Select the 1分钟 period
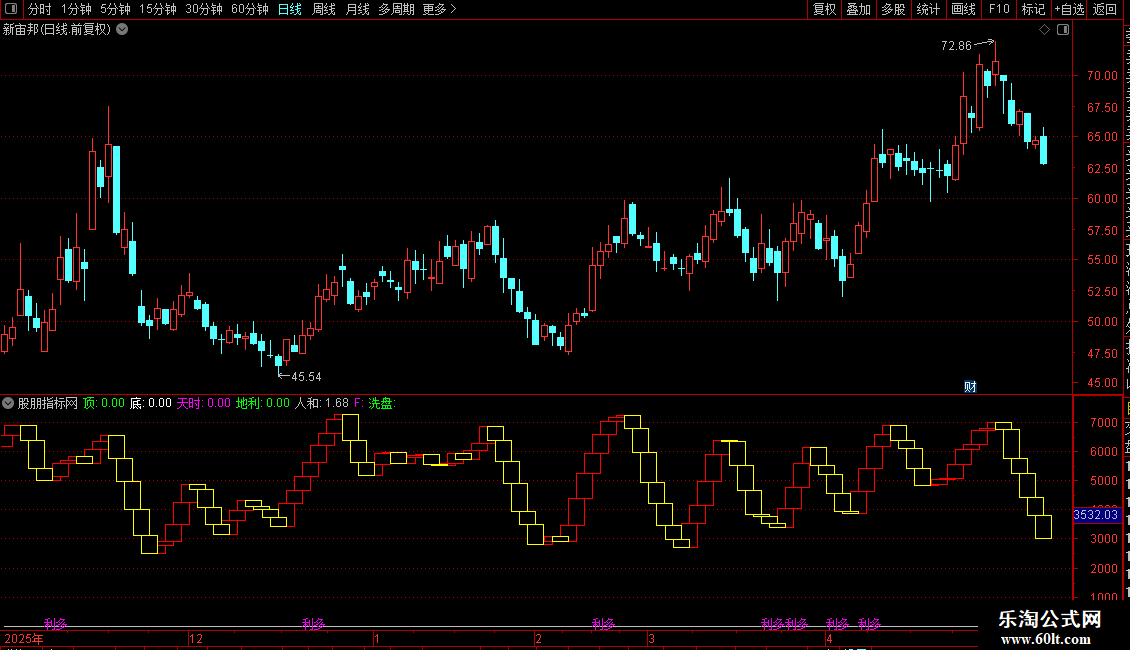Viewport: 1130px width, 650px height. pos(76,9)
